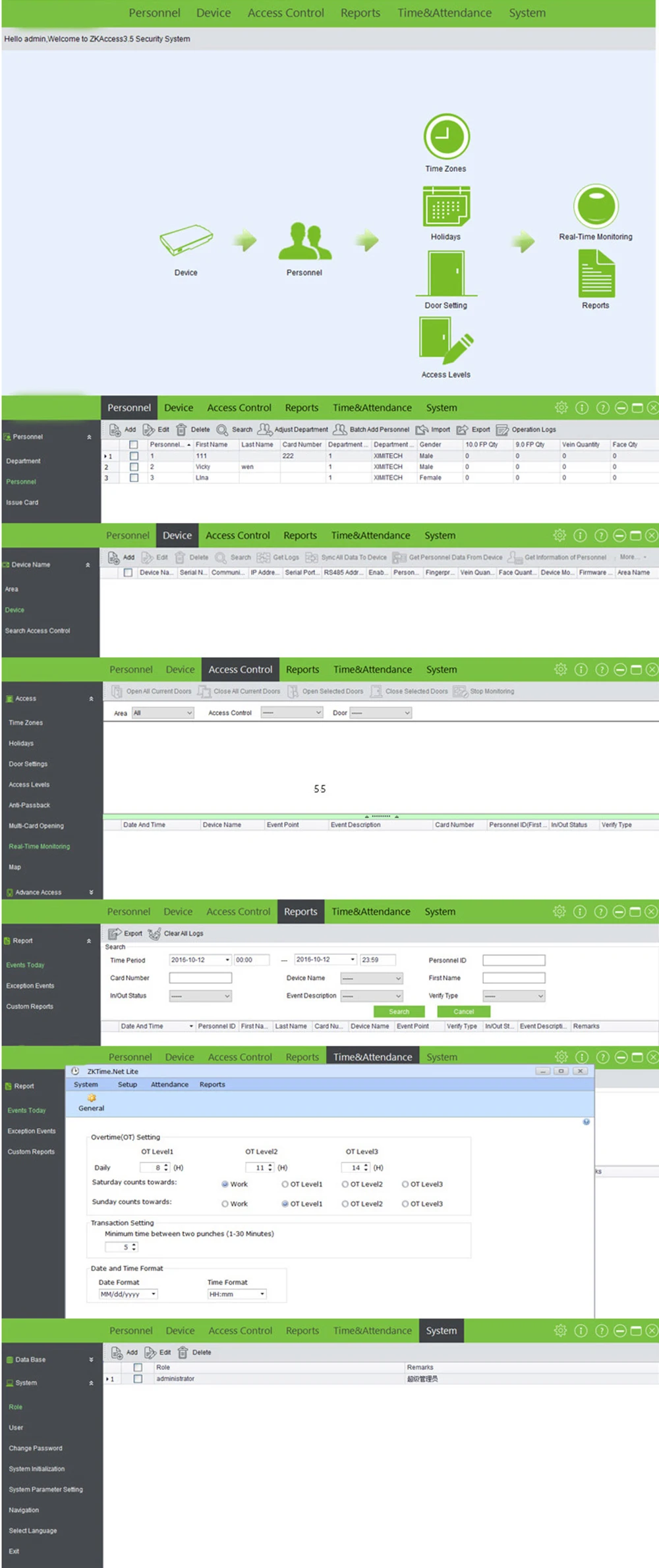Click Batch Add Personnel toolbar icon

click(339, 429)
